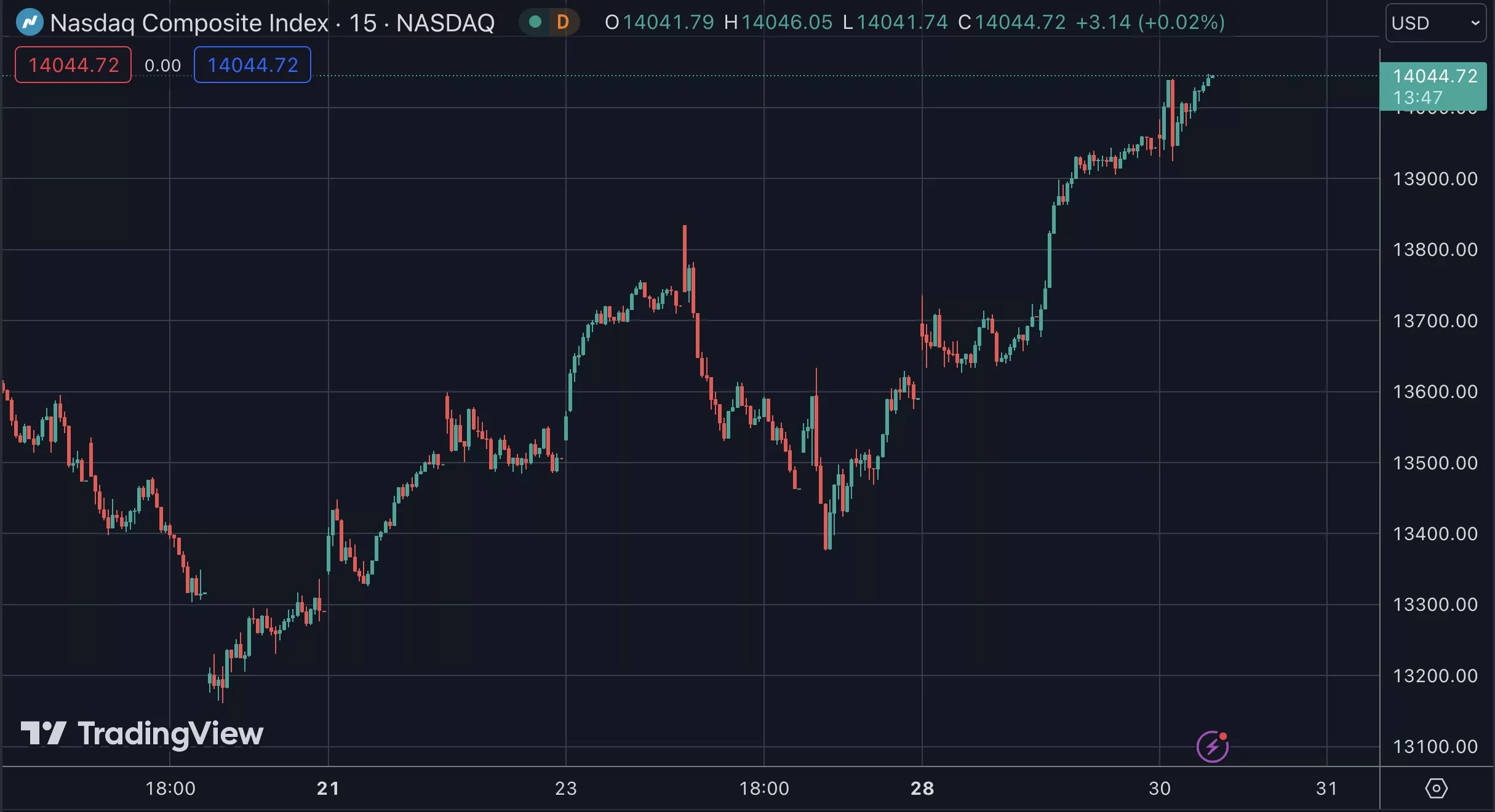Click the date label 30 on time axis

click(x=1160, y=788)
